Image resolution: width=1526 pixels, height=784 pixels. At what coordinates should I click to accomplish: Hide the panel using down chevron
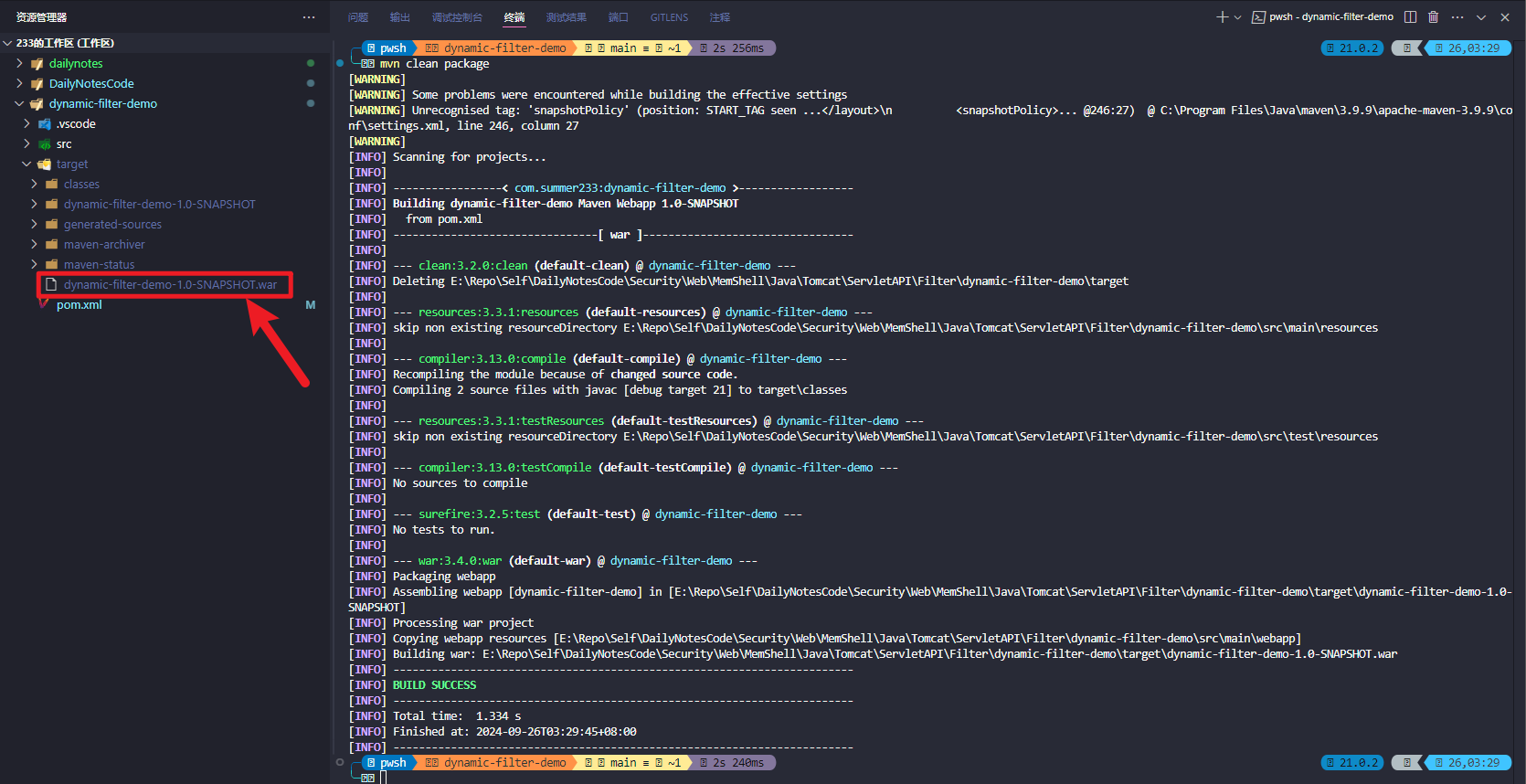pos(1481,17)
